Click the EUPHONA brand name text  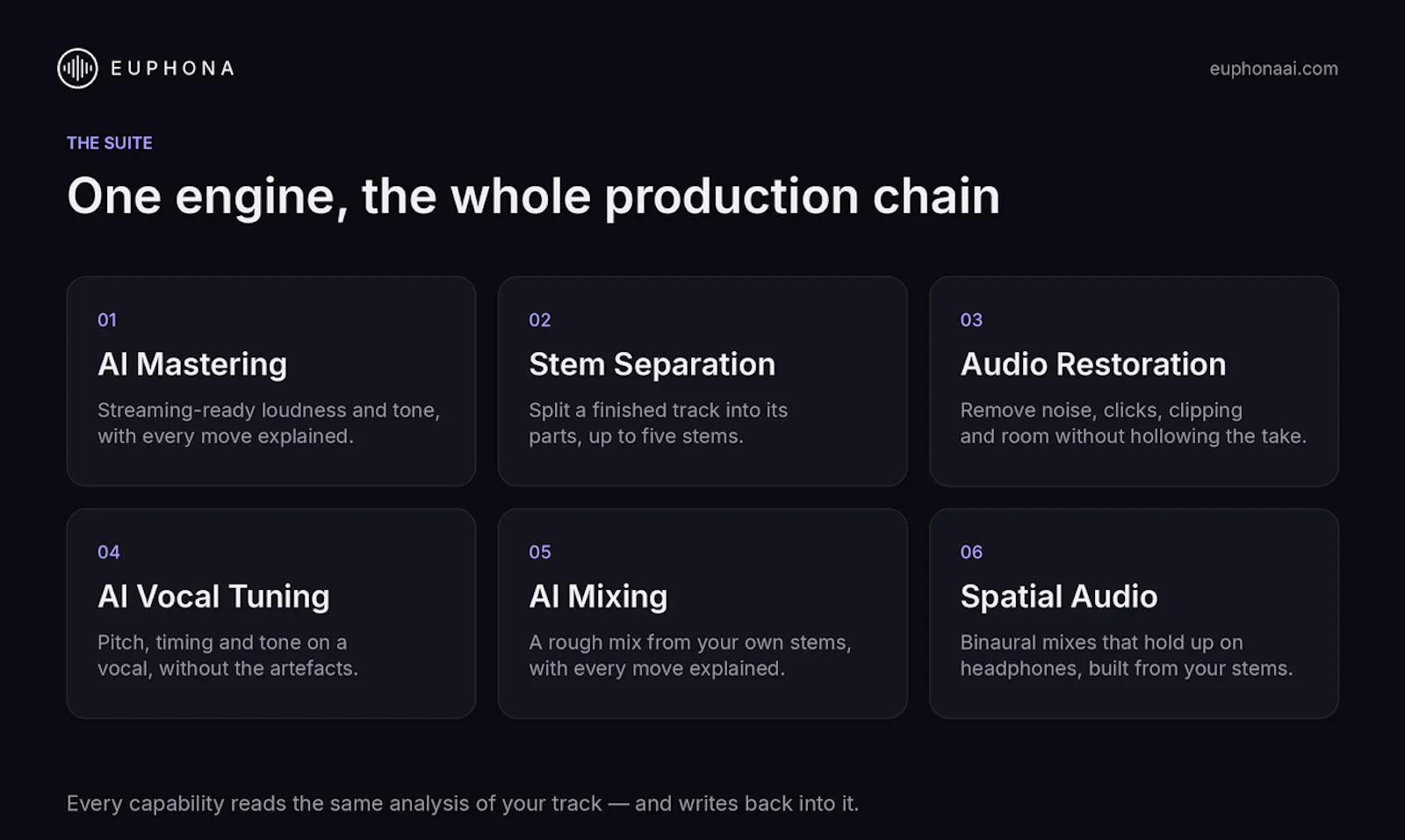(173, 68)
